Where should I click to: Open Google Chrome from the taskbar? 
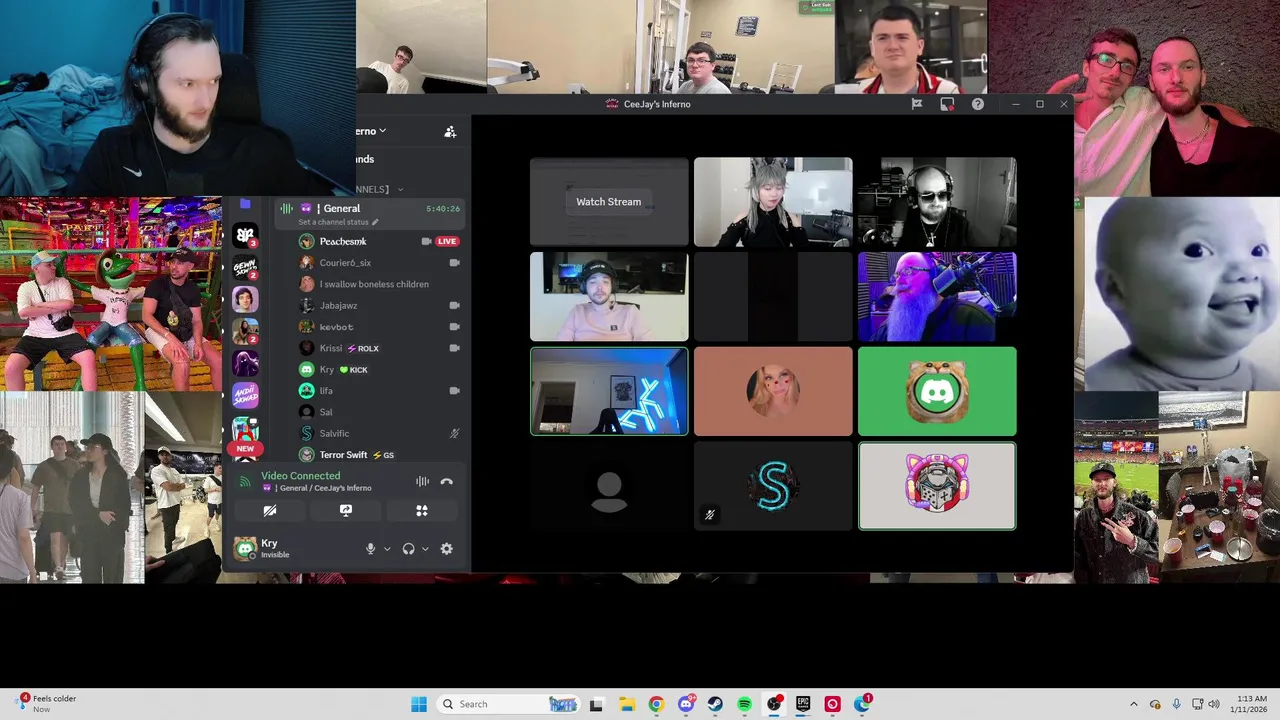(x=656, y=704)
